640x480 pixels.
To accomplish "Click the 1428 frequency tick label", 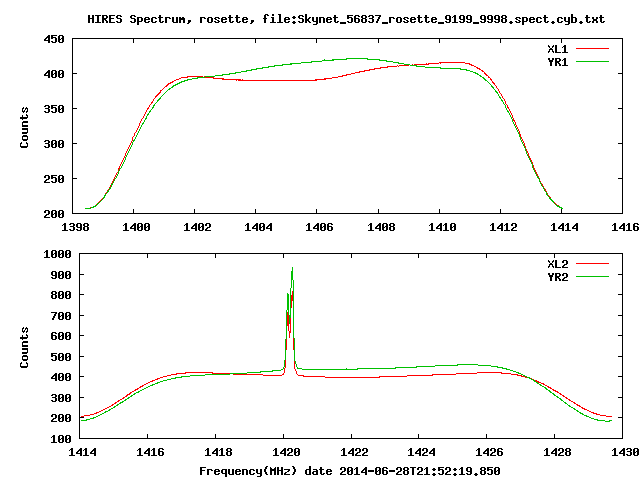I will click(x=557, y=452).
